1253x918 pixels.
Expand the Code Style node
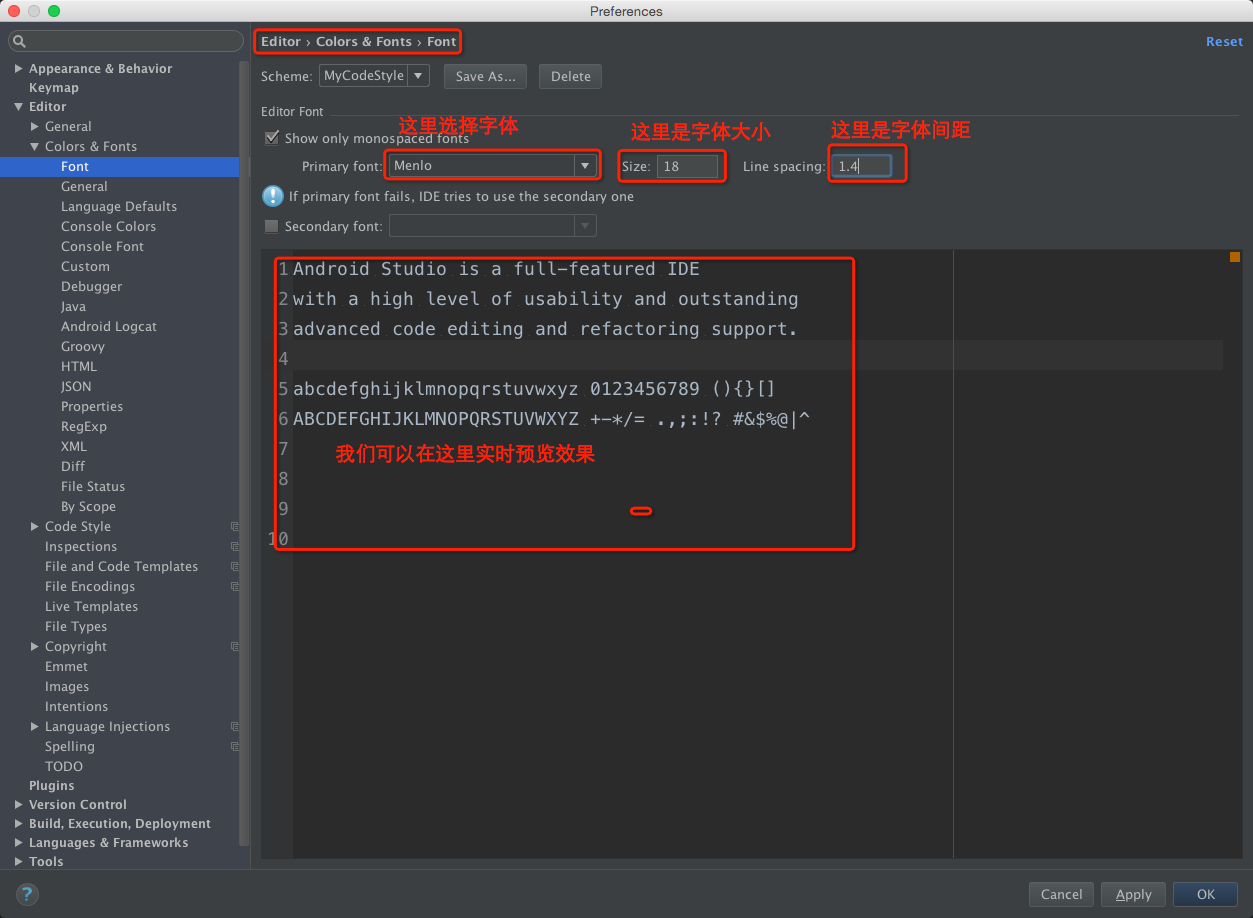tap(35, 527)
